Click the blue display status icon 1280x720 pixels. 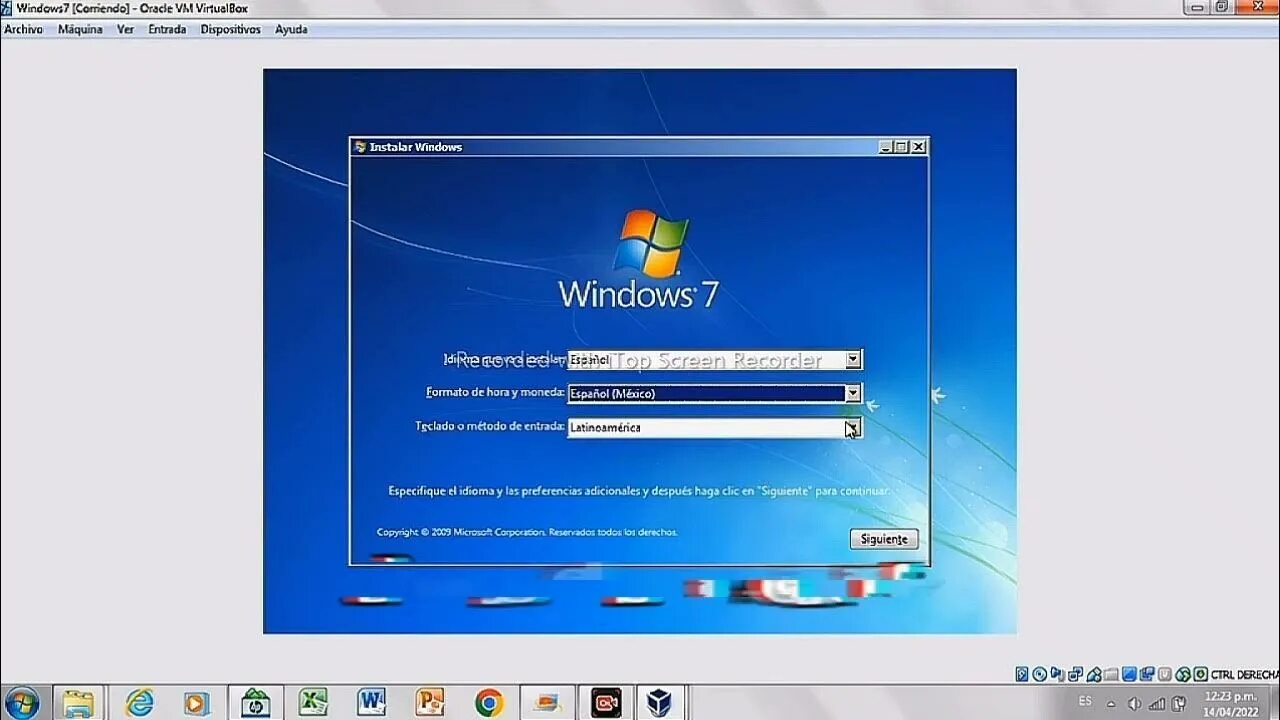tap(1129, 674)
